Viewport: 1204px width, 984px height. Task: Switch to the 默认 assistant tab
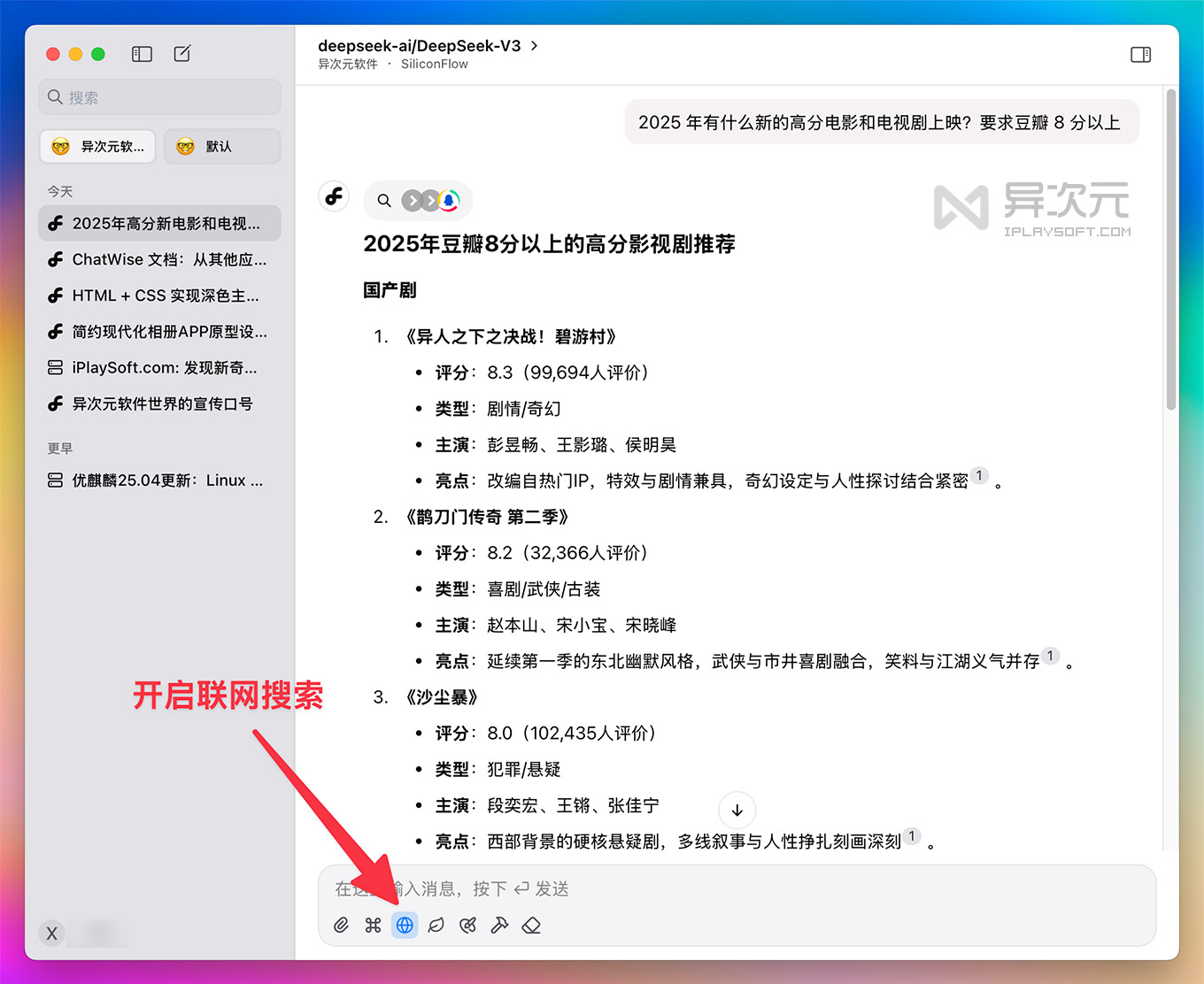(x=221, y=146)
